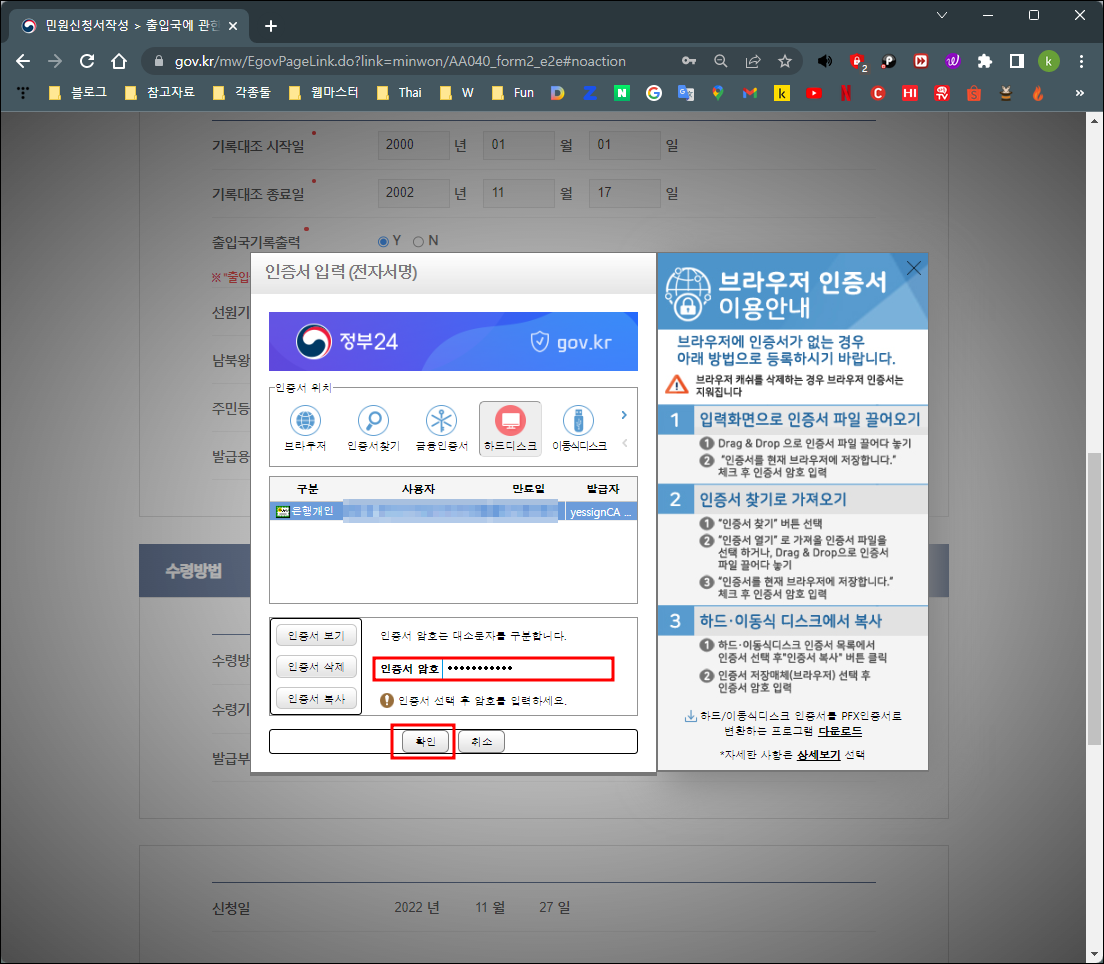Close the 브라우저 인증서 이용안내 panel
The height and width of the screenshot is (964, 1104).
pos(914,268)
